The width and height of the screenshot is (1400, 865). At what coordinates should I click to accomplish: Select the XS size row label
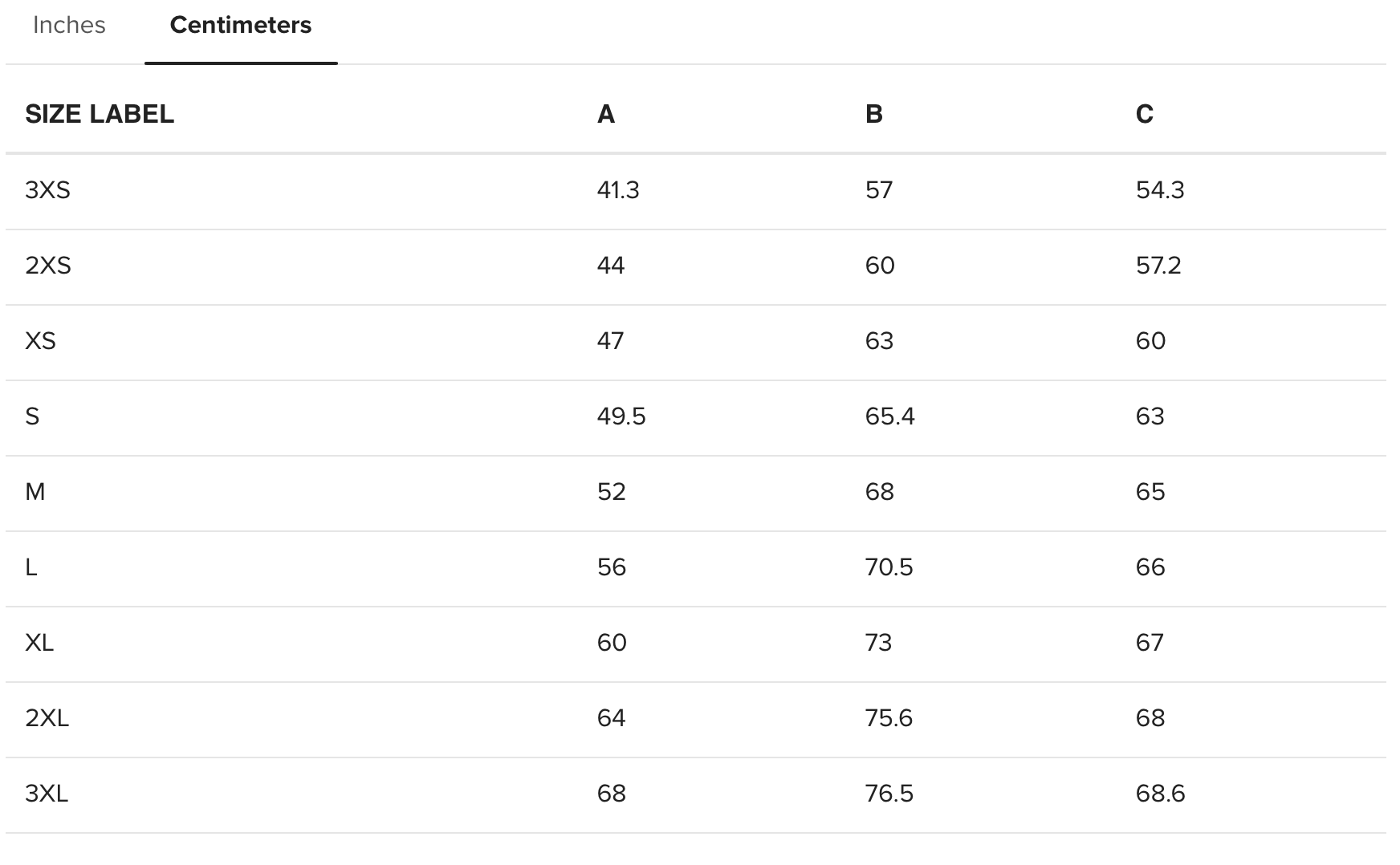coord(40,341)
